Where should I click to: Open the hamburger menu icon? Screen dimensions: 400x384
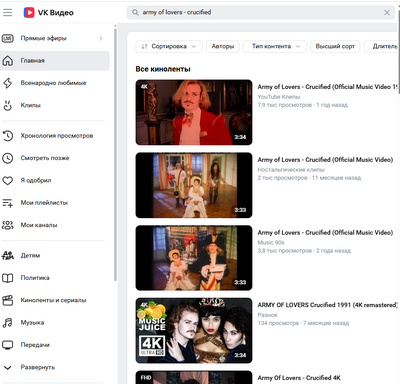pos(7,13)
